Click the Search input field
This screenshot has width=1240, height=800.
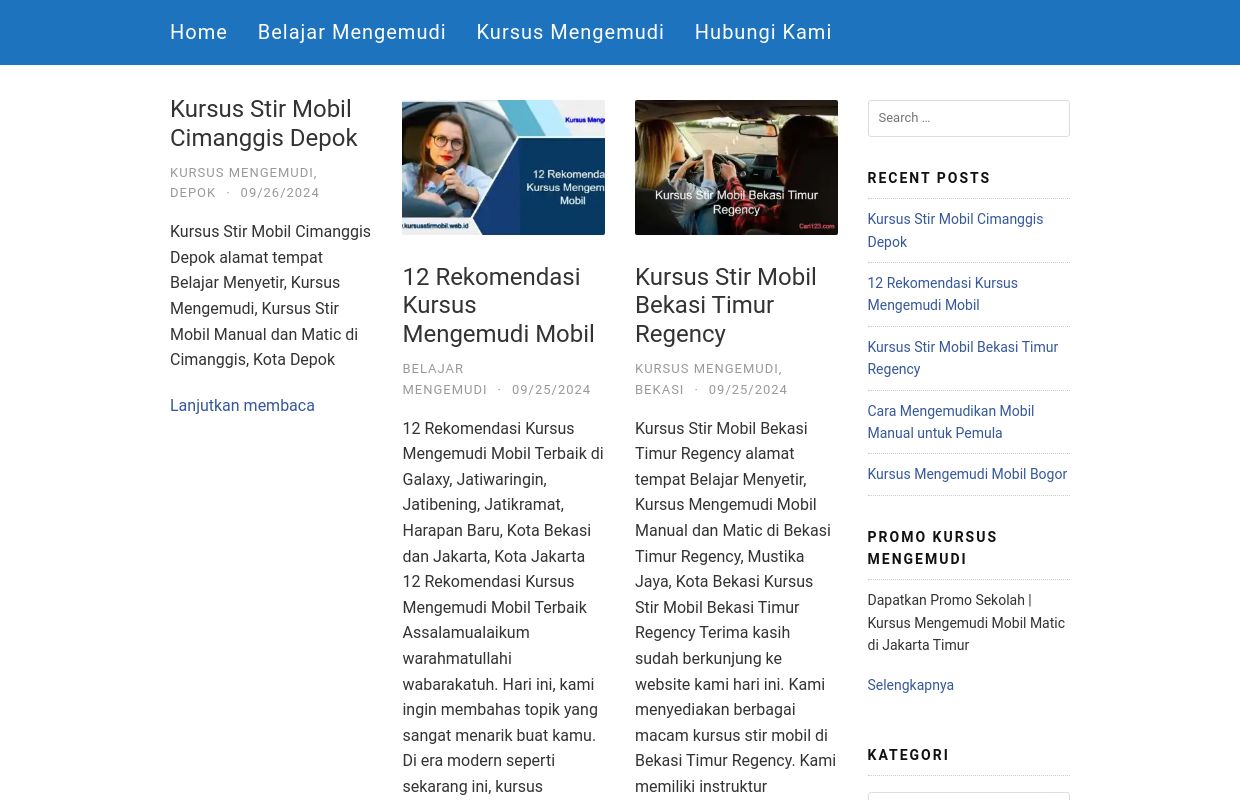coord(968,118)
